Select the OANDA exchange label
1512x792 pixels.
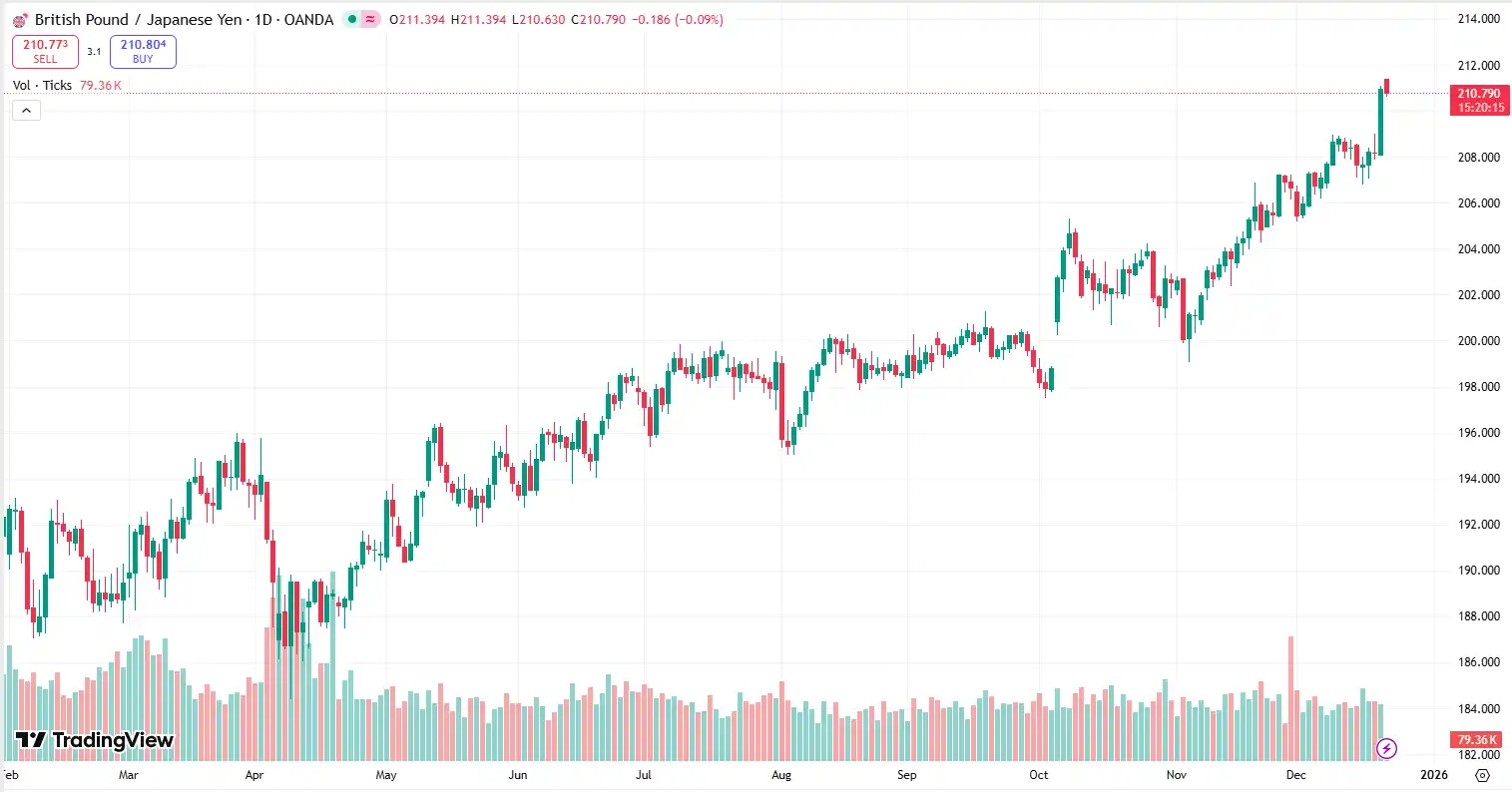(x=307, y=19)
